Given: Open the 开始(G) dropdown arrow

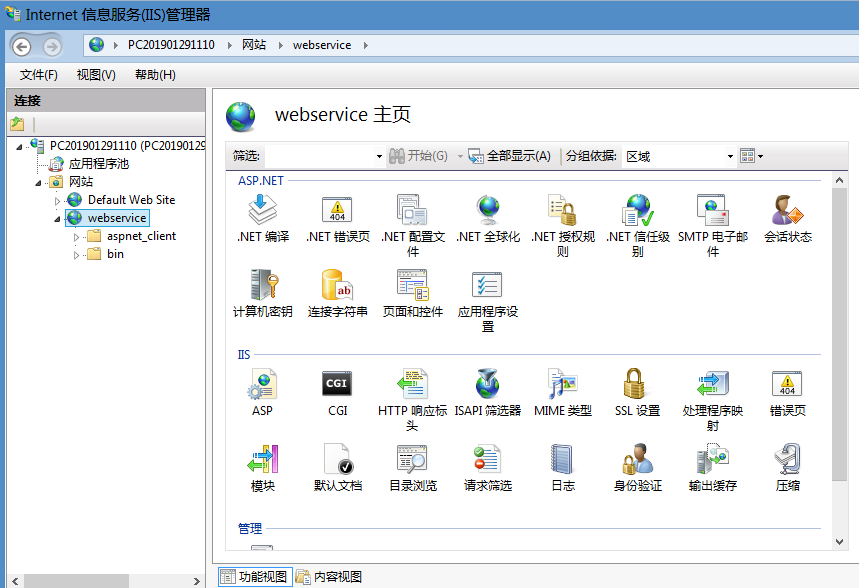Looking at the screenshot, I should 460,157.
